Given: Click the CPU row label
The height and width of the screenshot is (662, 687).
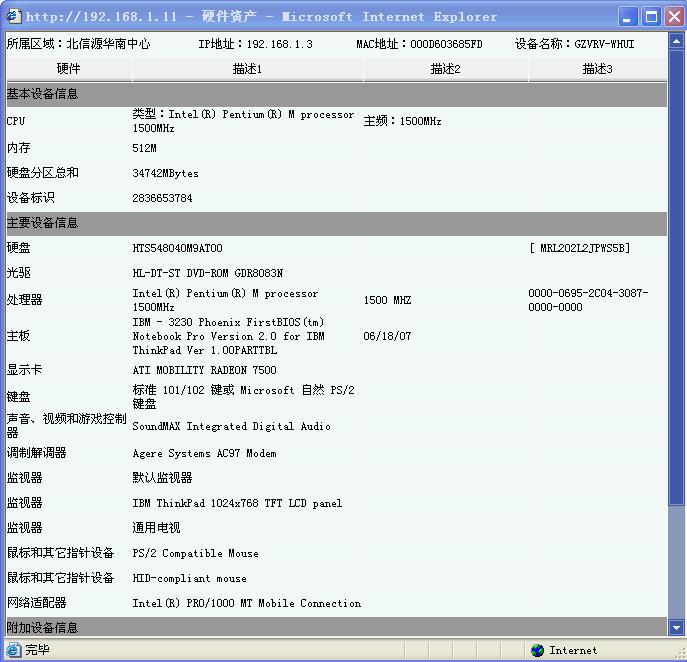Looking at the screenshot, I should coord(16,121).
